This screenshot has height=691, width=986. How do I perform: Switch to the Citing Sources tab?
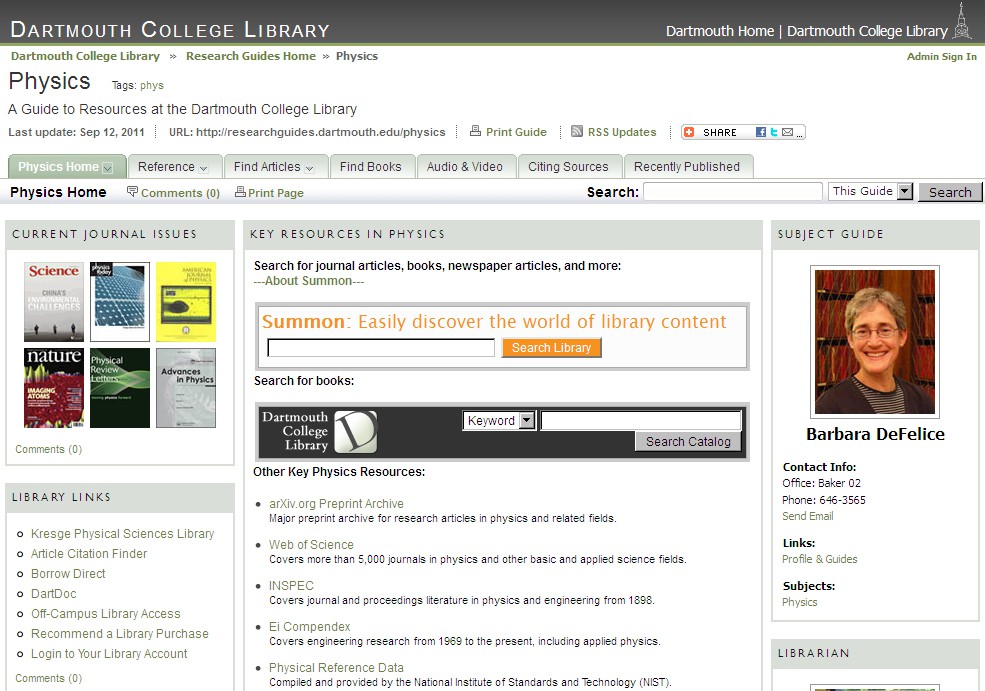click(568, 167)
